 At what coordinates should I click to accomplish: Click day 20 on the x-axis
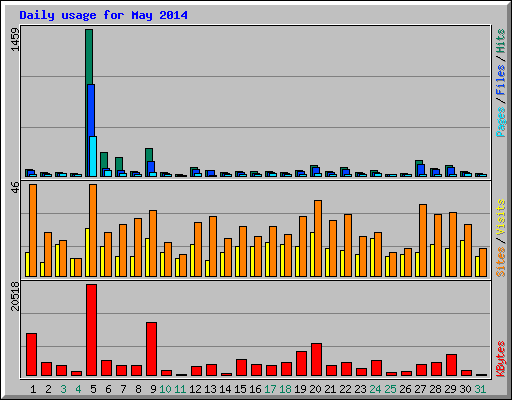point(315,389)
